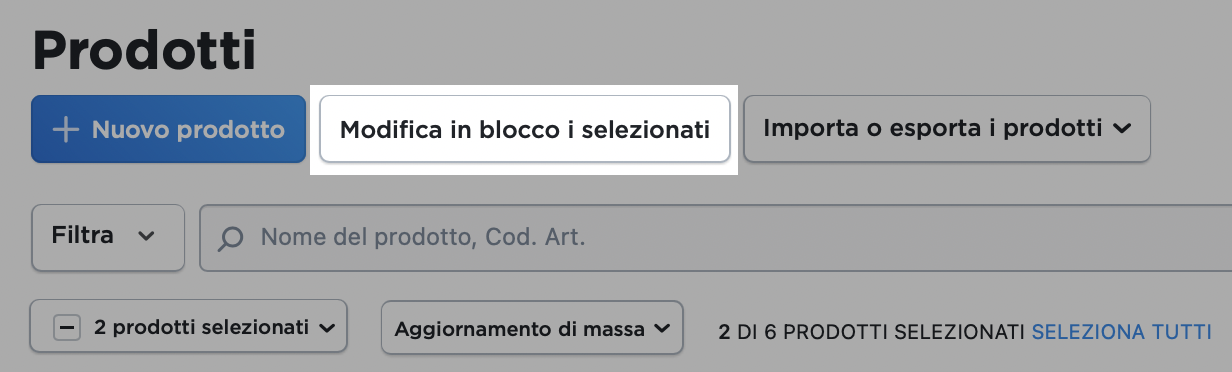
Task: Click the SELEZIONA TUTTI link
Action: point(1121,331)
